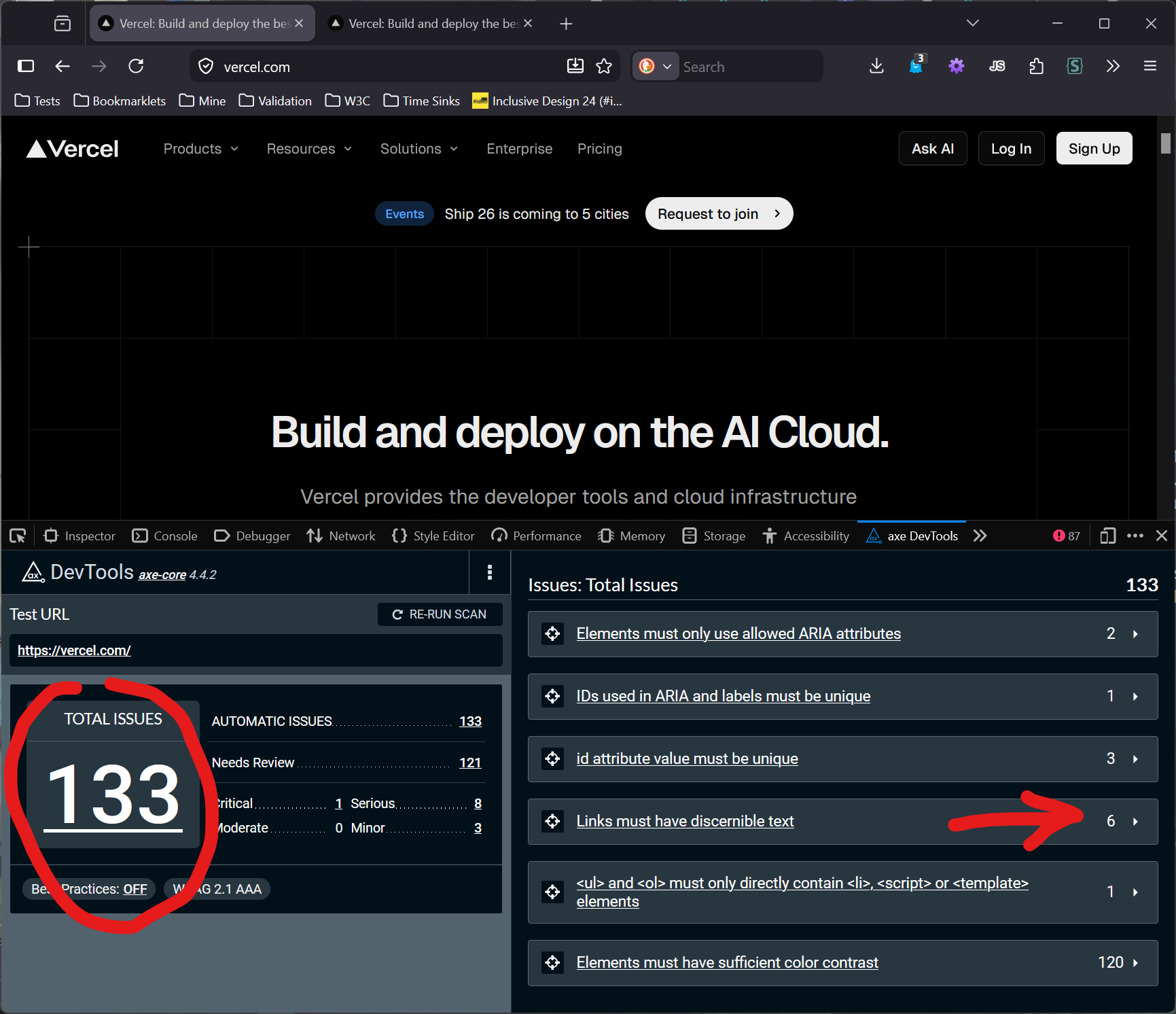Viewport: 1176px width, 1014px height.
Task: Open the Validation bookmarks folder
Action: (x=275, y=101)
